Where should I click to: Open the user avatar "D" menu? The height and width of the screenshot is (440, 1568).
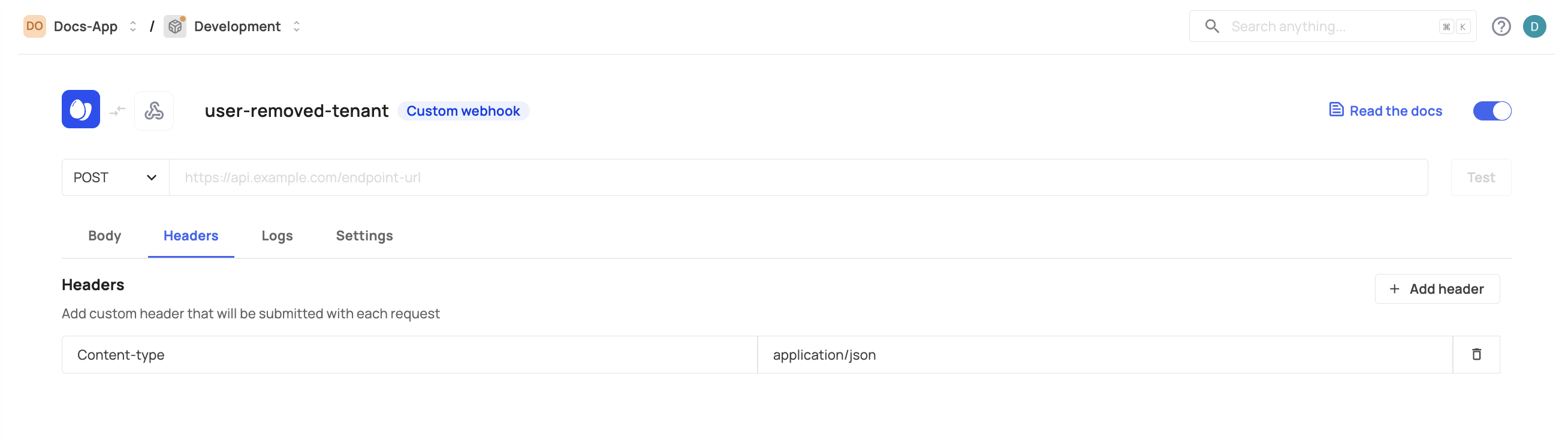click(x=1533, y=27)
